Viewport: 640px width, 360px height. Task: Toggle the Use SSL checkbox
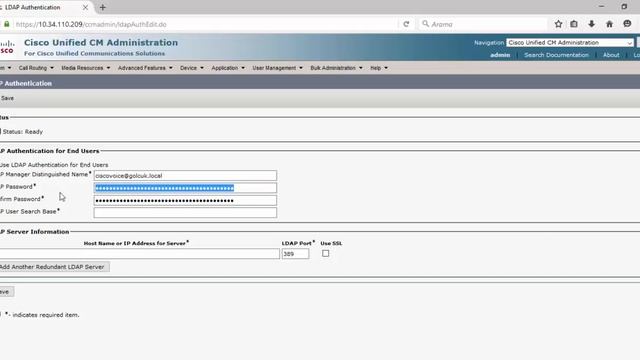[x=325, y=253]
